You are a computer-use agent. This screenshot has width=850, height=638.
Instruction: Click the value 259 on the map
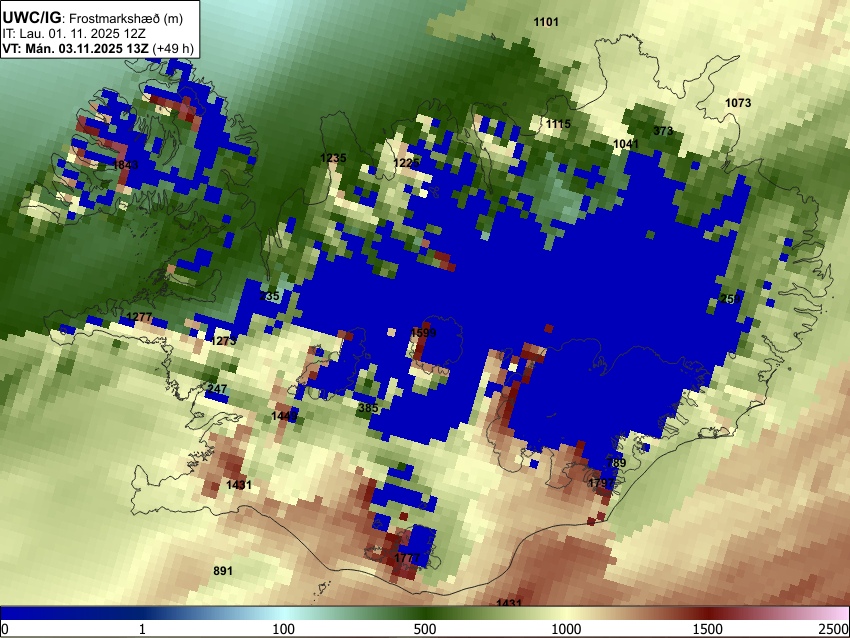click(730, 299)
